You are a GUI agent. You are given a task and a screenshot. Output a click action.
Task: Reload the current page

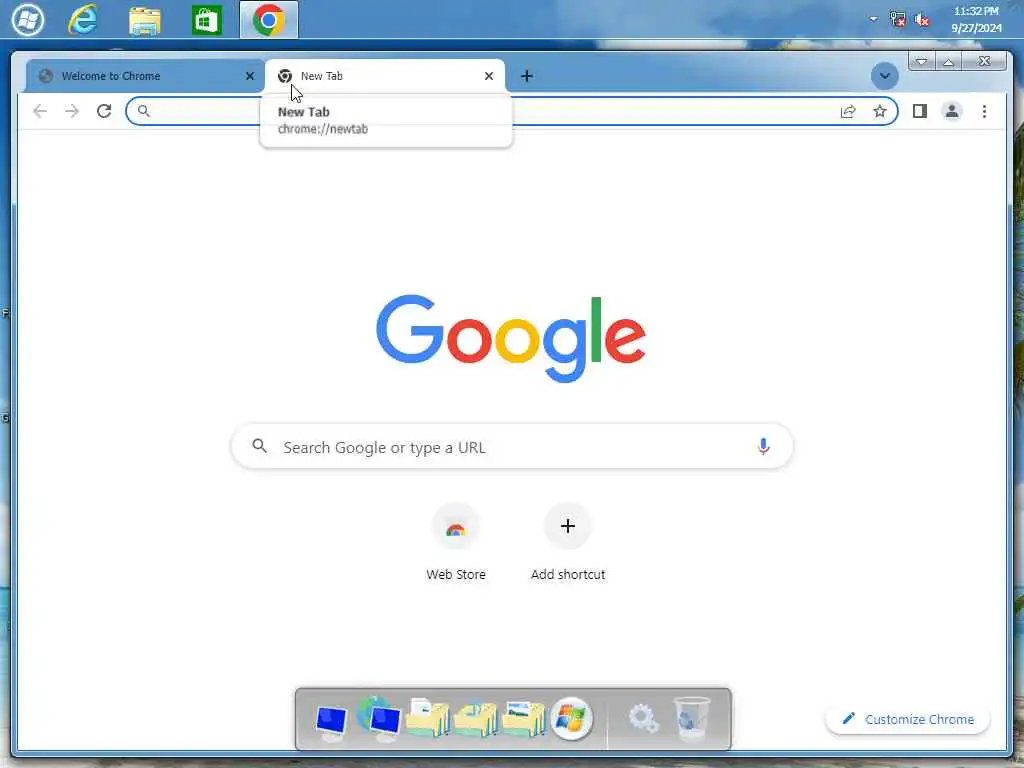coord(104,111)
